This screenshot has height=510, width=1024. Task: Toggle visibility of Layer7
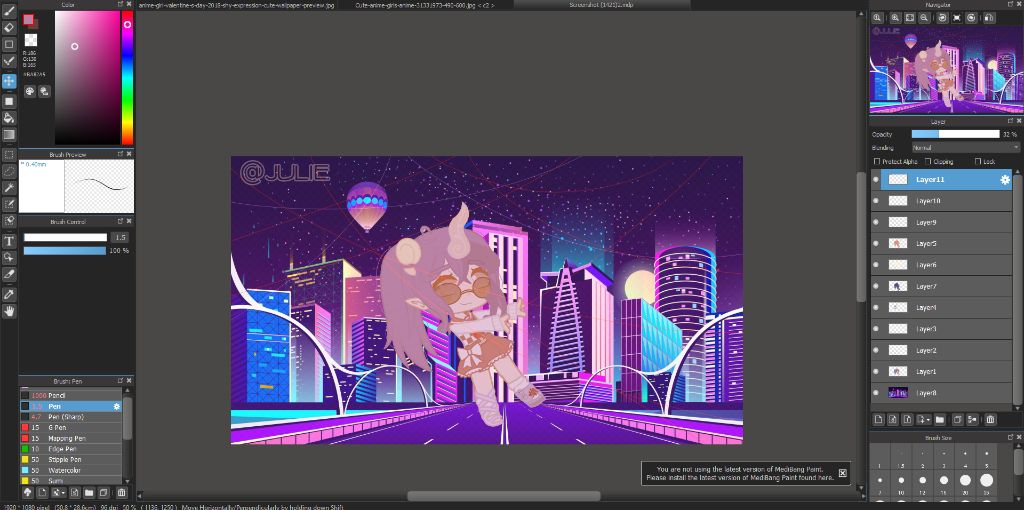tap(876, 286)
